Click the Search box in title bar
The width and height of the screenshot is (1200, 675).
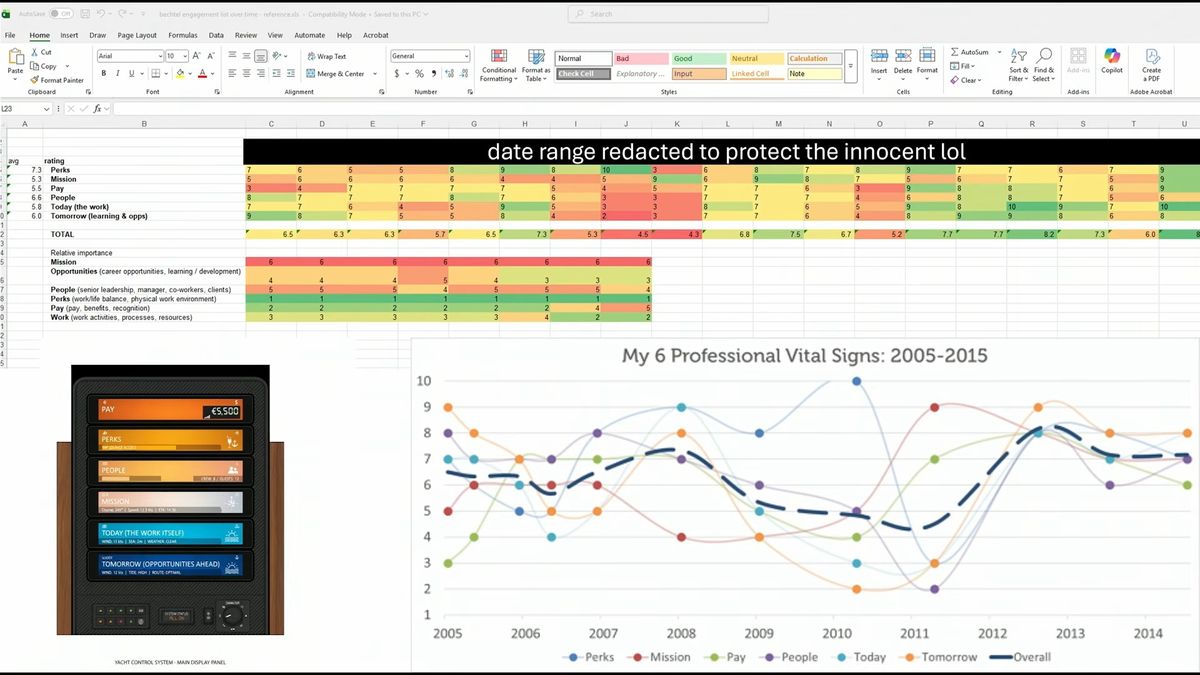coord(668,14)
